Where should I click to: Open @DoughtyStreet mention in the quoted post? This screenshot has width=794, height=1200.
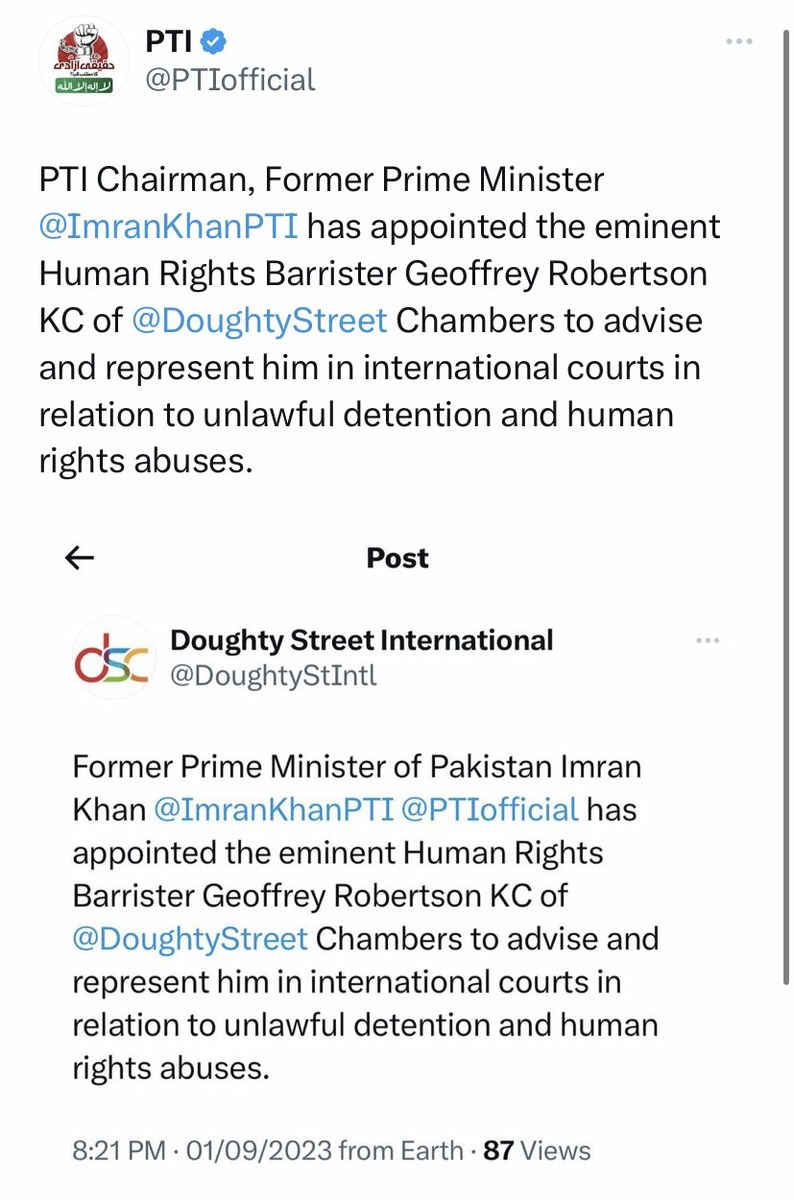point(190,940)
